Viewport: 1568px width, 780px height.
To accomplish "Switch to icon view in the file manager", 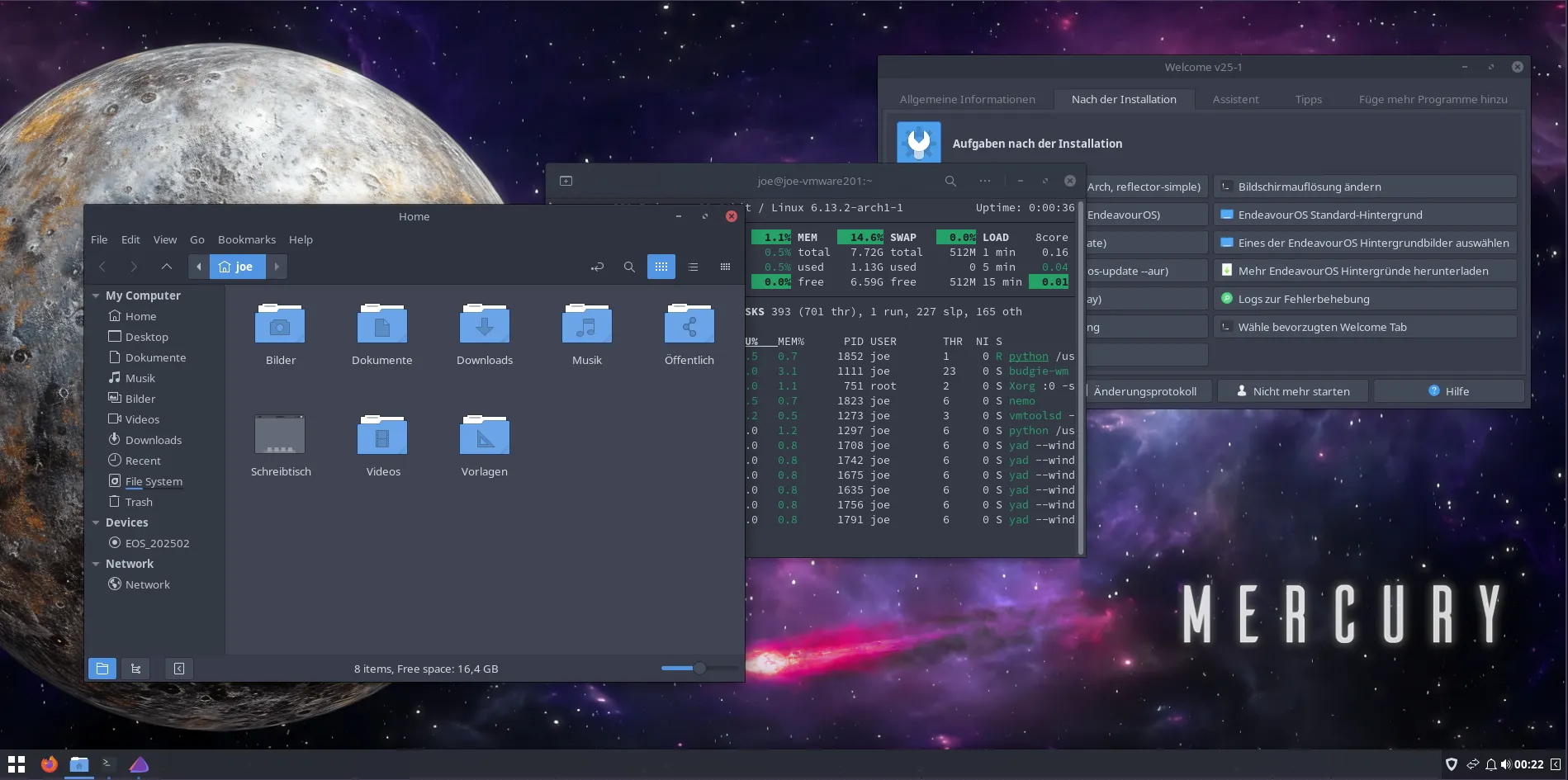I will [661, 267].
